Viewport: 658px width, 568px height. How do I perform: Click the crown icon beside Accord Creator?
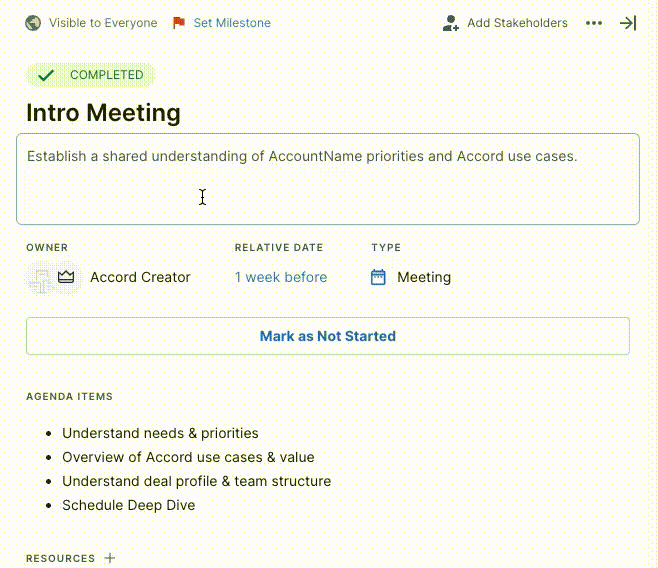pyautogui.click(x=67, y=278)
